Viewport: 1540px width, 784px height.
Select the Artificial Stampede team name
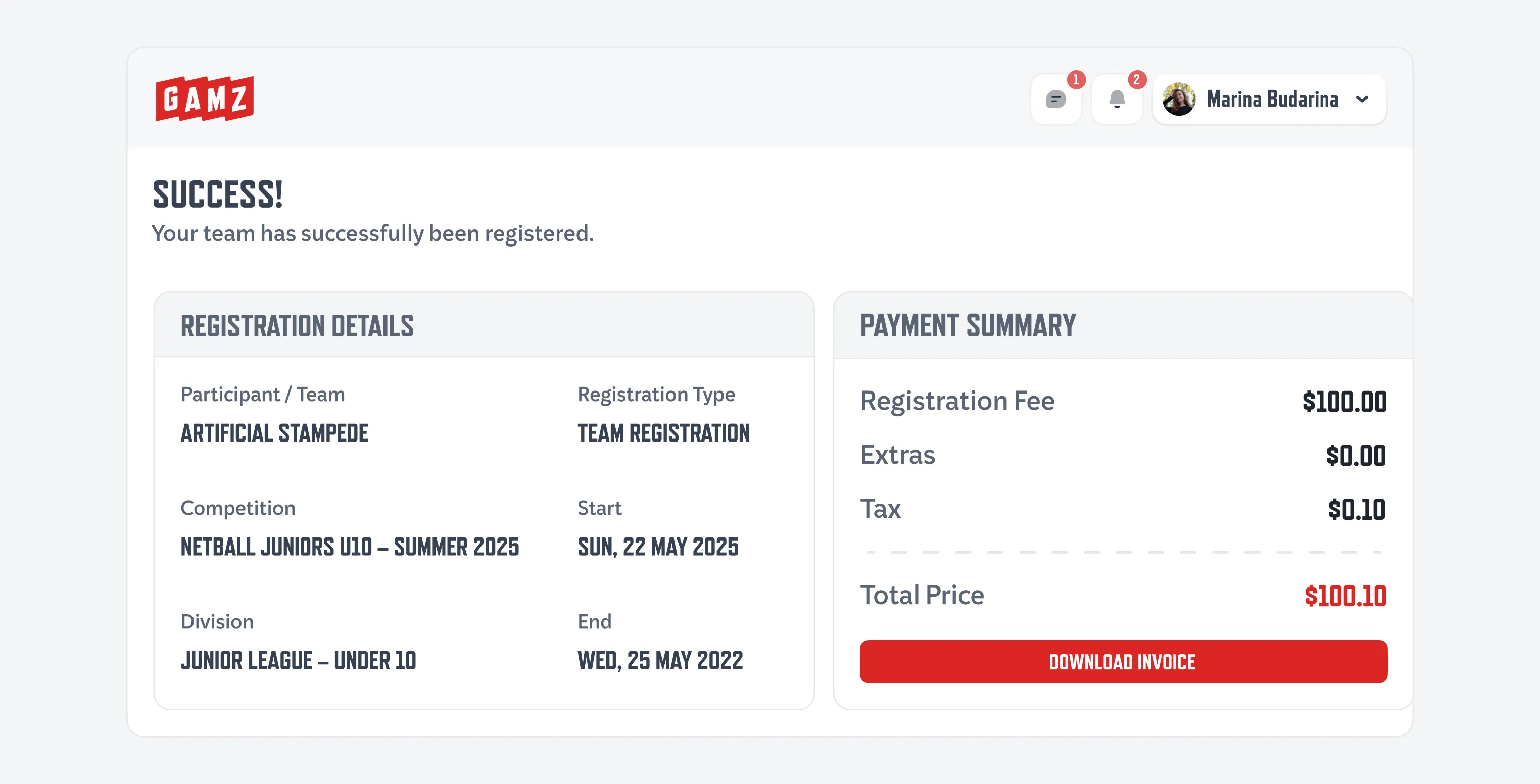click(x=274, y=433)
